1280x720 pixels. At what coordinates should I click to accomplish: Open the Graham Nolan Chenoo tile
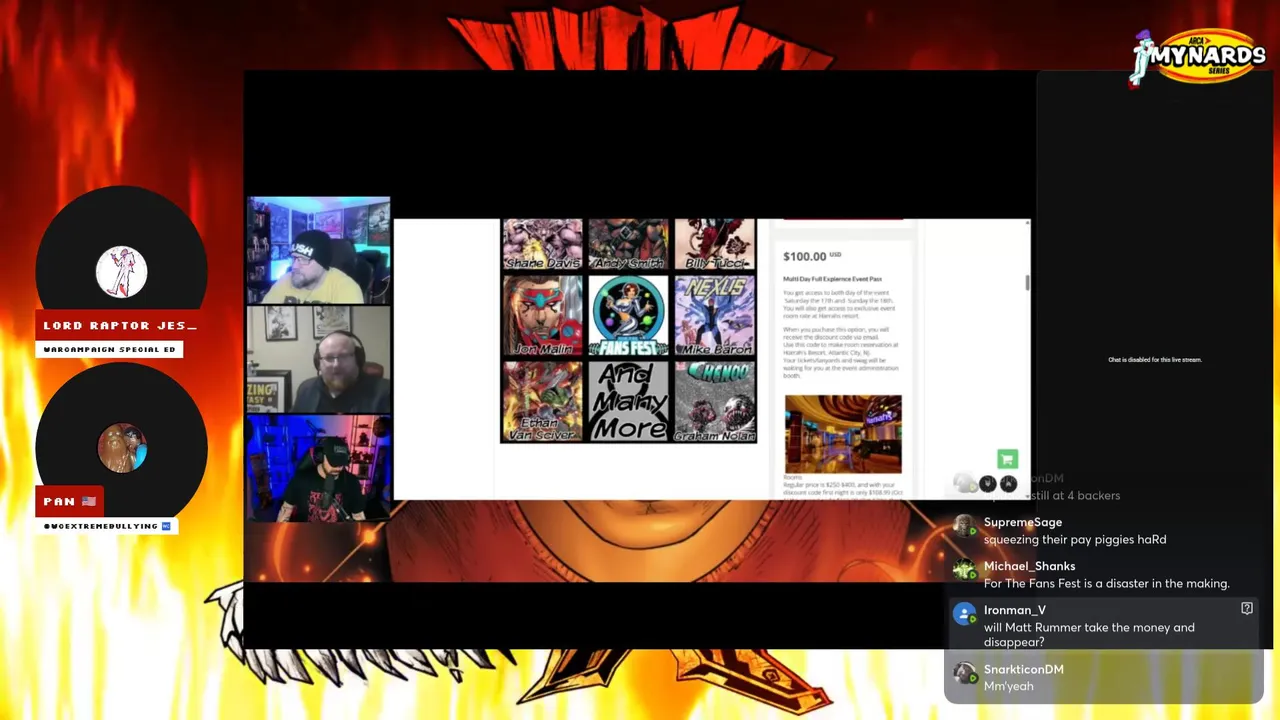(x=715, y=401)
